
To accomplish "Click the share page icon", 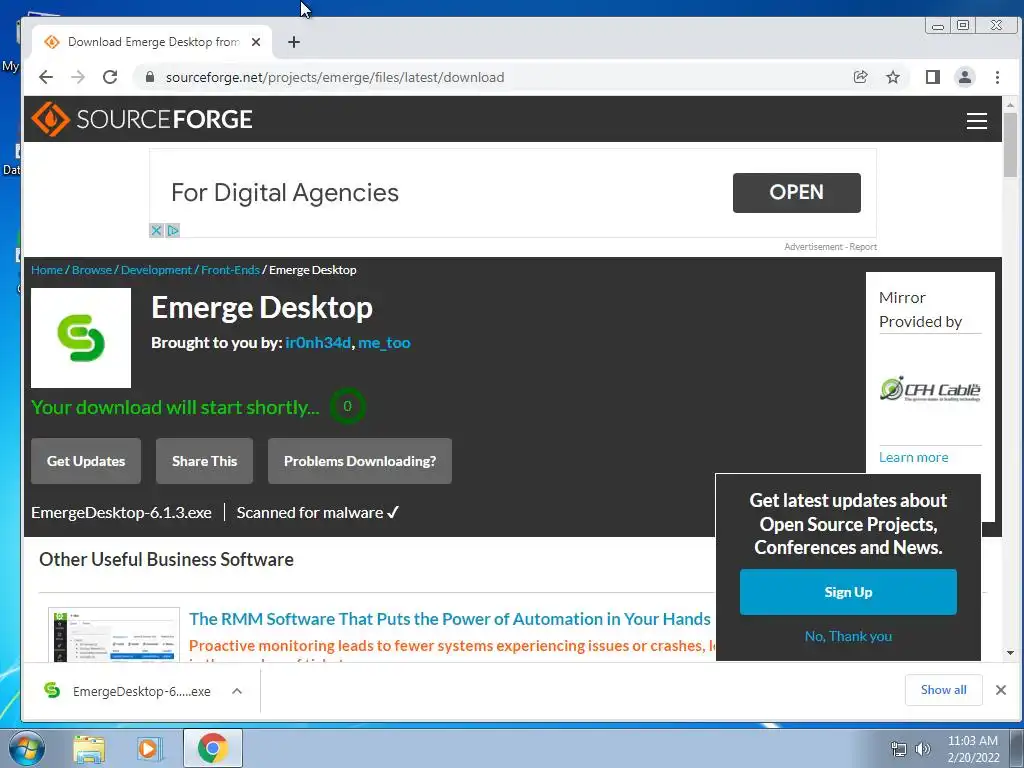I will point(861,77).
